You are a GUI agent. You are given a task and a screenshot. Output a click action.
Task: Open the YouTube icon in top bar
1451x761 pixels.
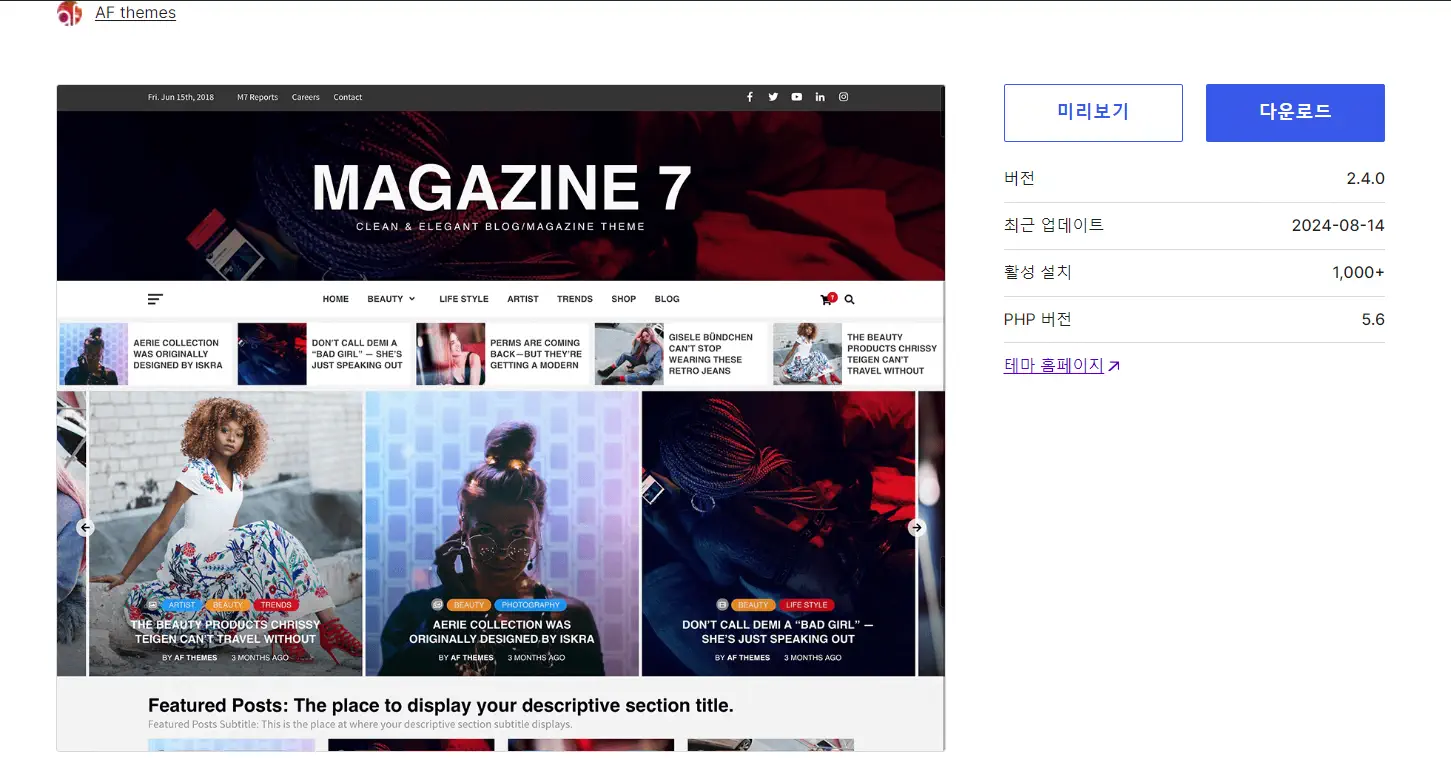(x=796, y=97)
